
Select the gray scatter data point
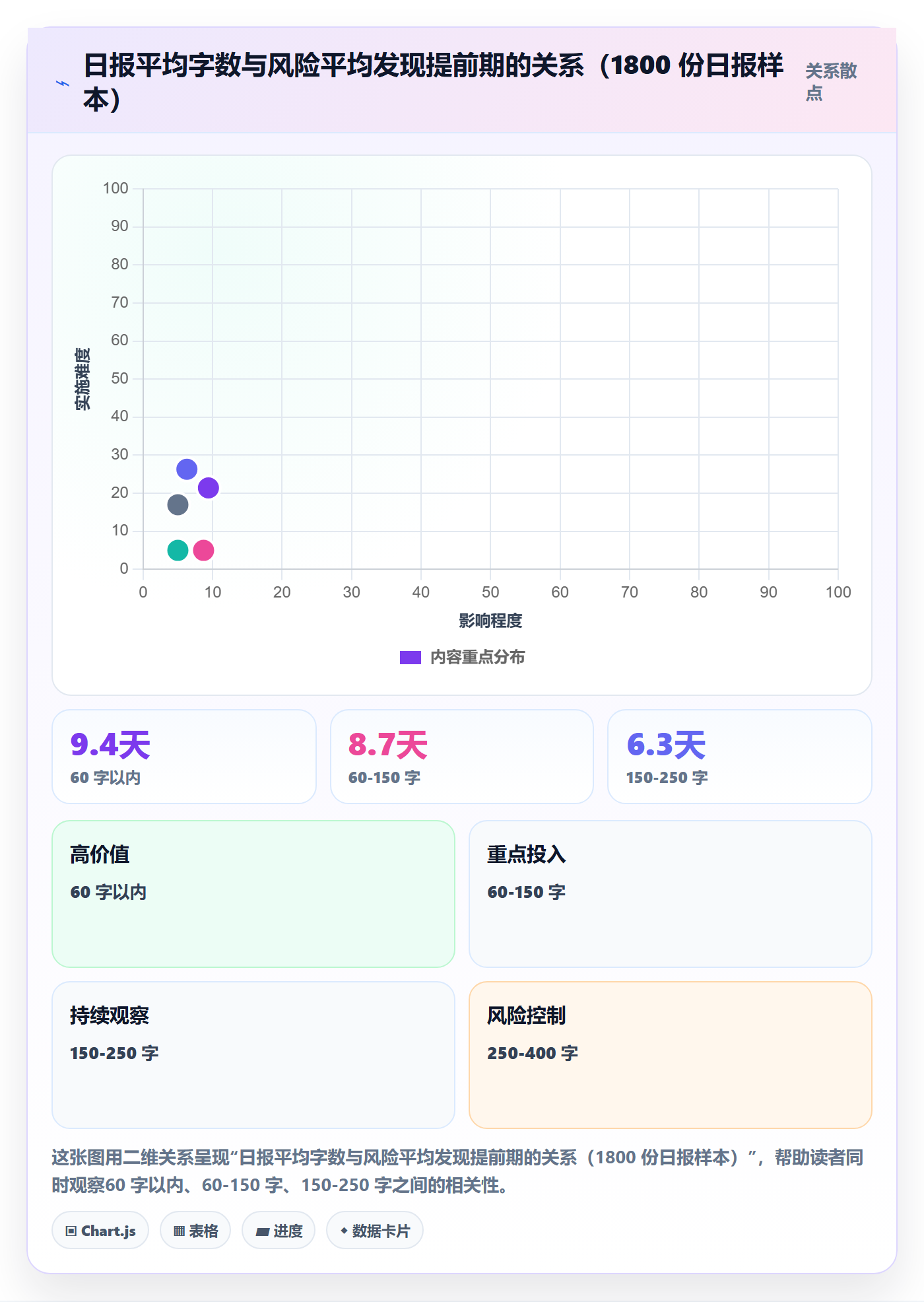(178, 505)
